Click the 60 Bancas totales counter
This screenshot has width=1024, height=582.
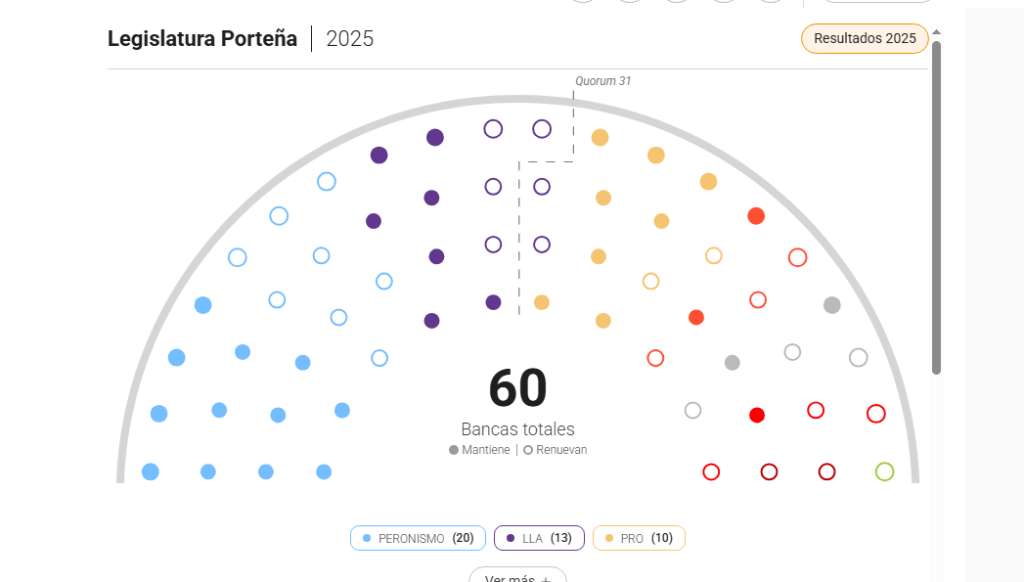518,400
